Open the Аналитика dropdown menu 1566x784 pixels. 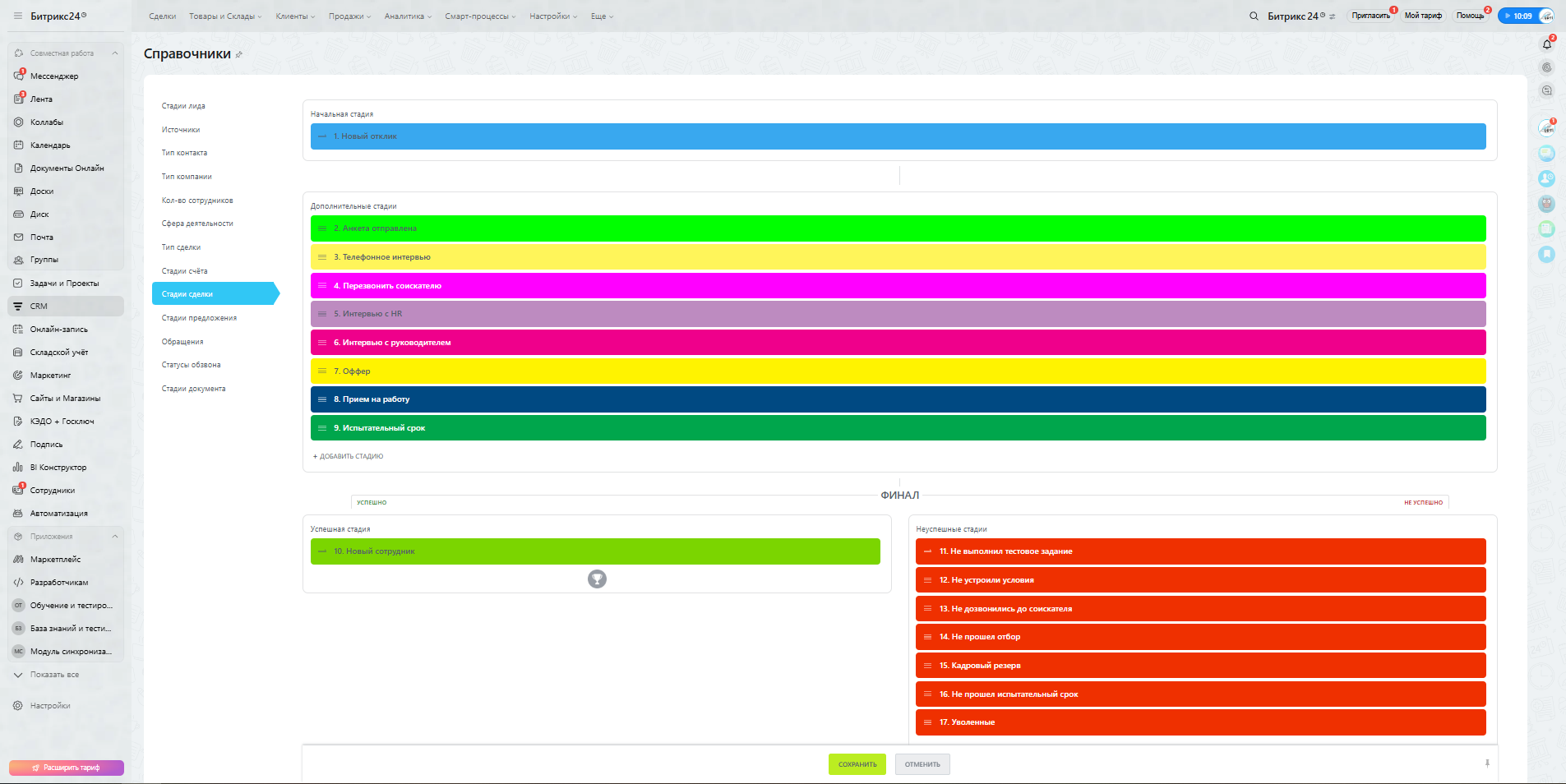[407, 16]
